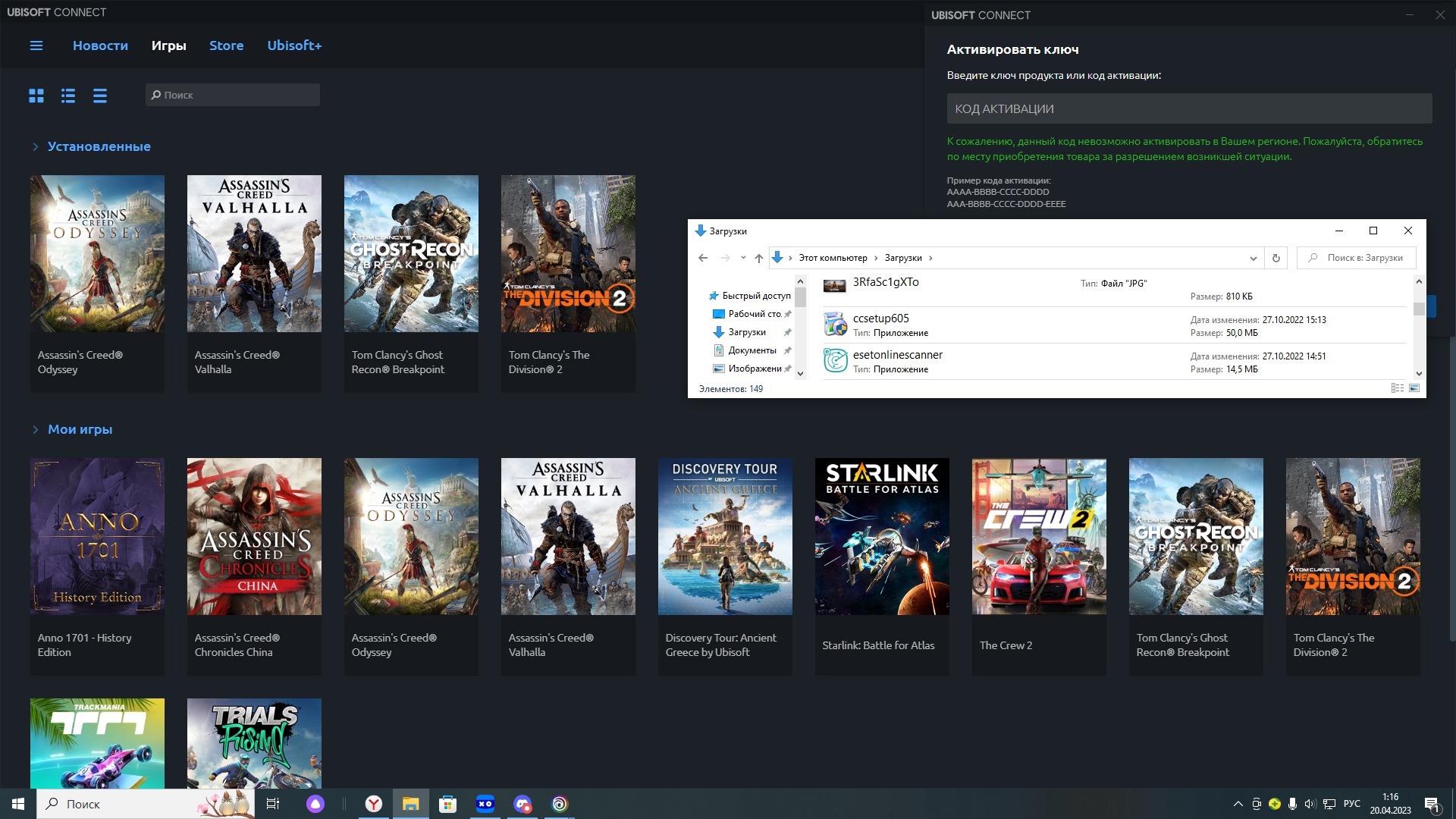
Task: Open the Ubisoft+ tab
Action: tap(294, 45)
